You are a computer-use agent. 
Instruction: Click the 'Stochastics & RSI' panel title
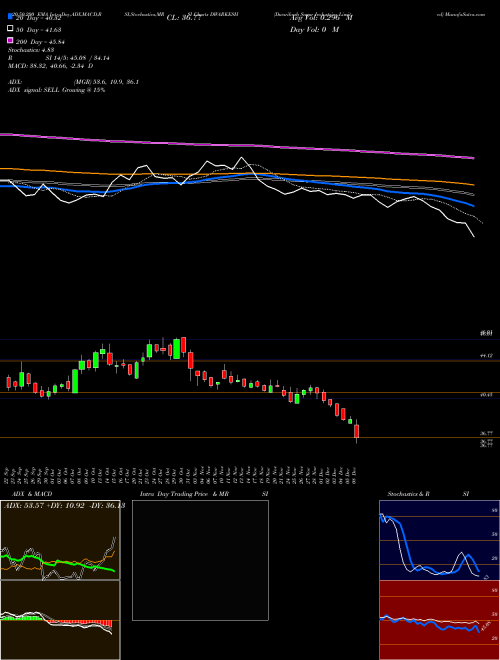pos(428,494)
